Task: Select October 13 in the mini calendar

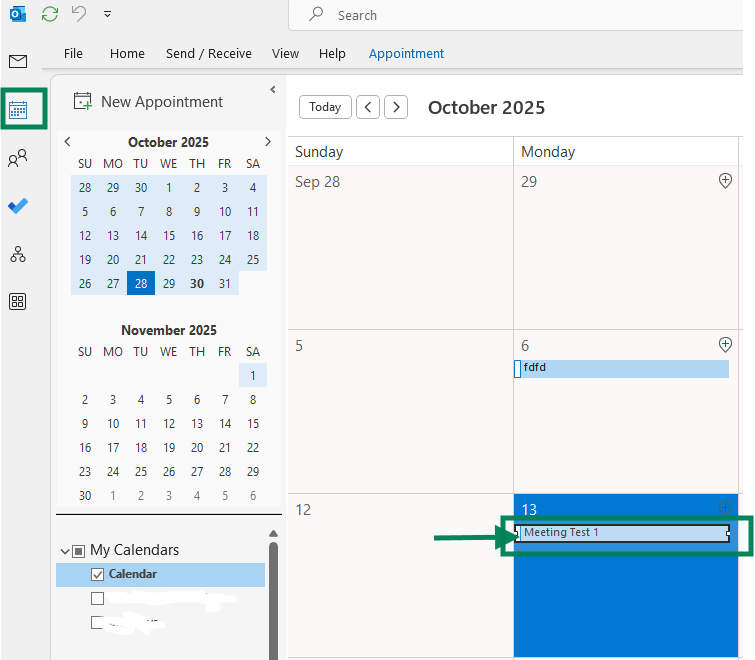Action: click(113, 235)
